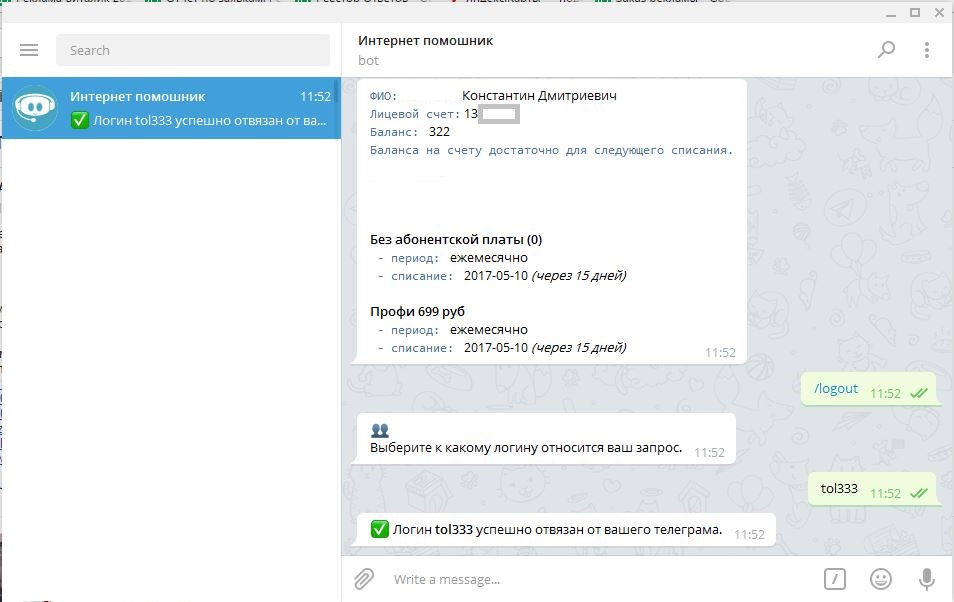Open the emoji smiley picker

click(880, 579)
